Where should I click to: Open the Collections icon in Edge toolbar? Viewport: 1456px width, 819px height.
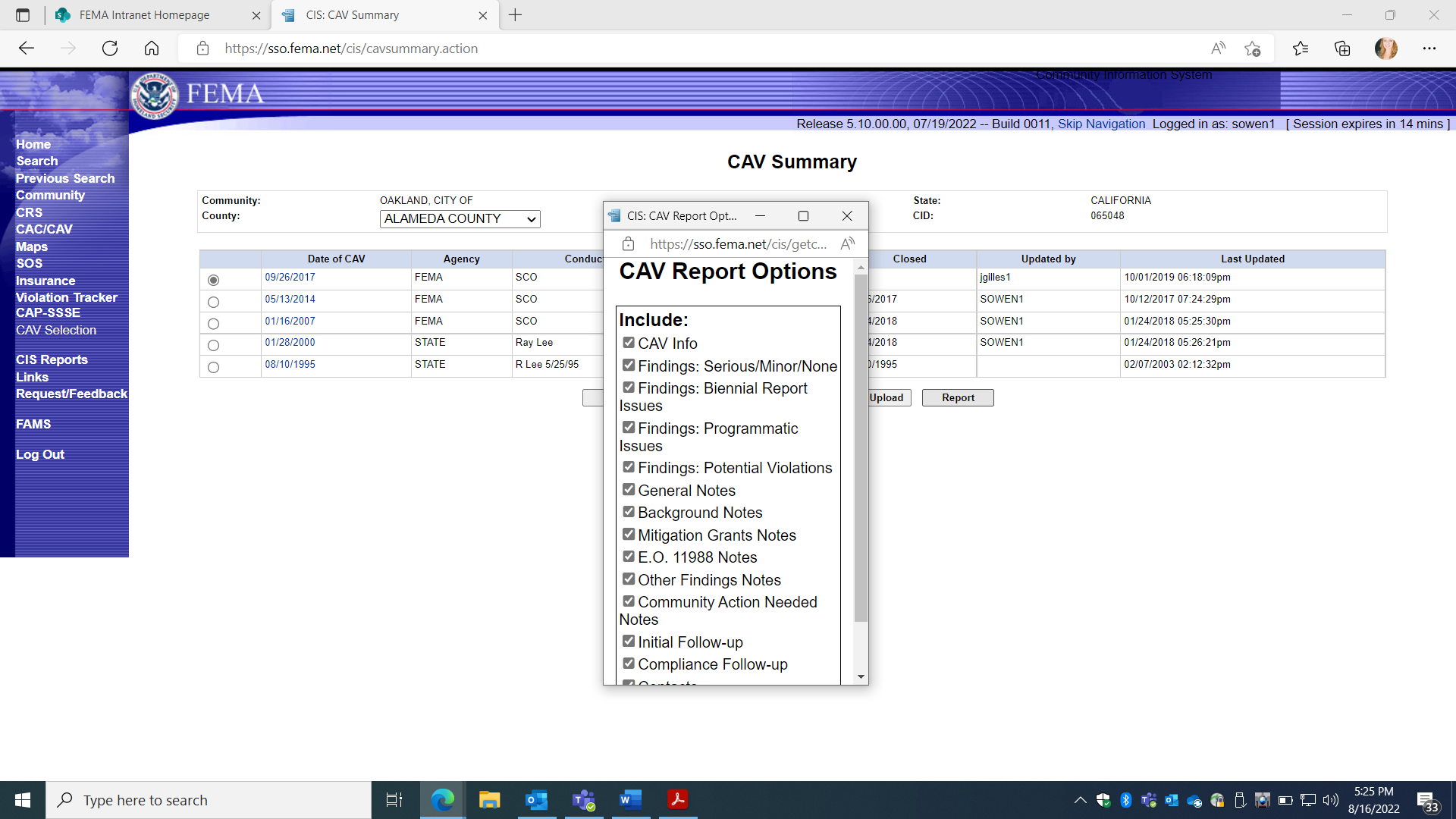pos(1342,49)
